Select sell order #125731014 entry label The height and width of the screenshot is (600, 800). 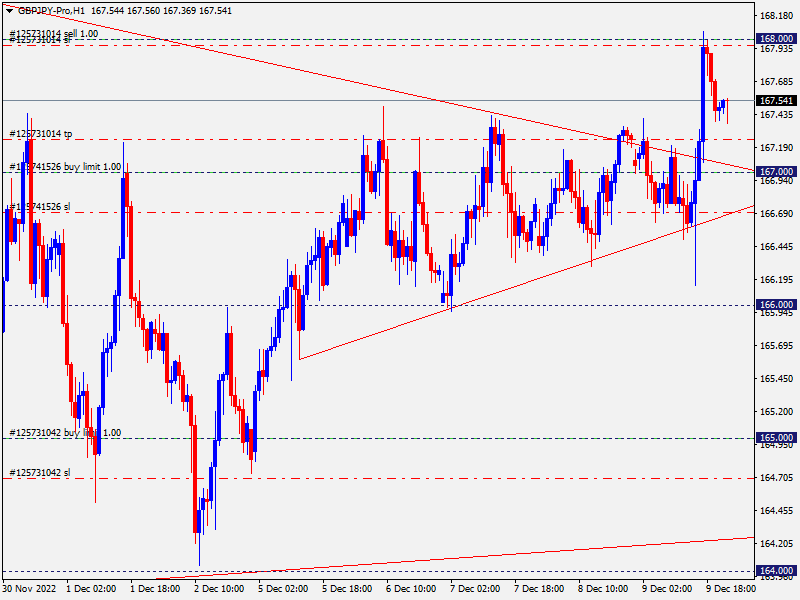click(54, 34)
